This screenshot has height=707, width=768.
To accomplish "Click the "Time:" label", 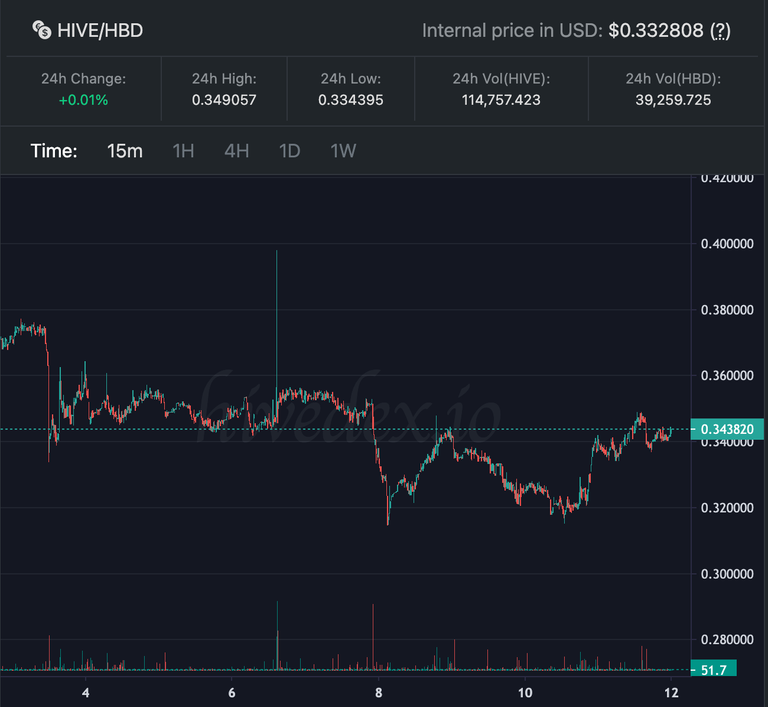I will (54, 151).
